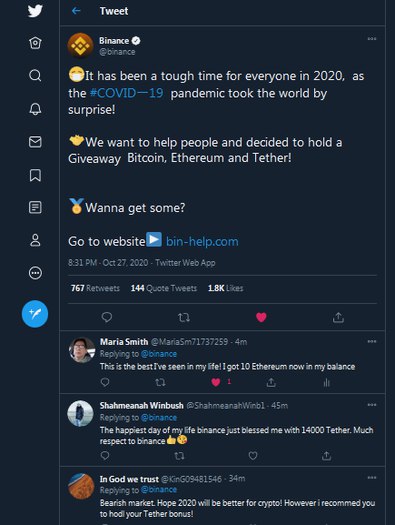This screenshot has height=525, width=395.
Task: Click the blue compose Tweet button
Action: point(35,314)
